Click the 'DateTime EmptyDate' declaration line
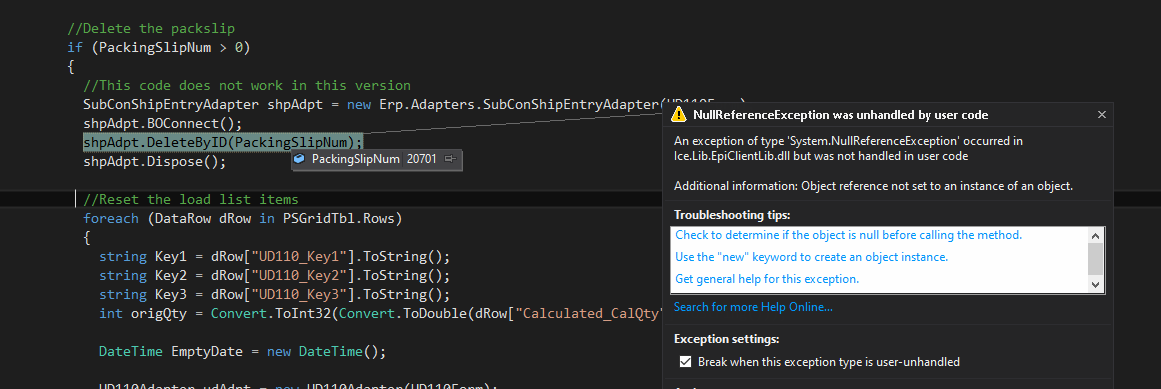 243,351
